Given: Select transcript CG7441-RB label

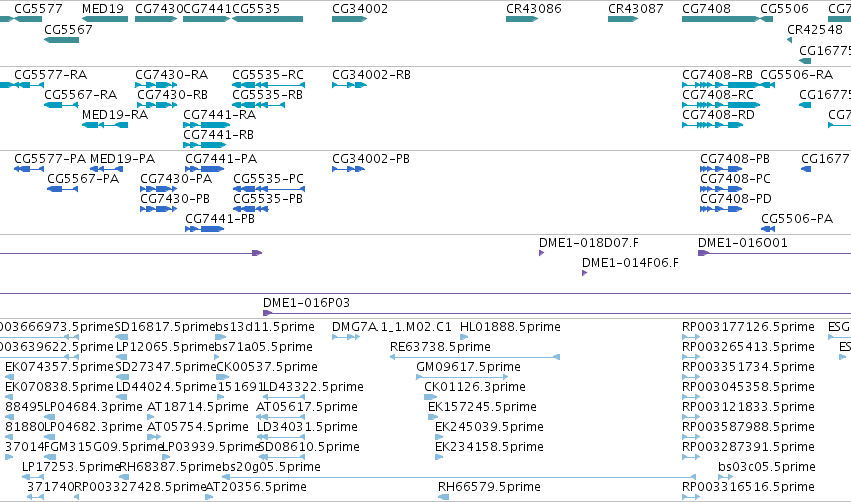Looking at the screenshot, I should click(218, 135).
